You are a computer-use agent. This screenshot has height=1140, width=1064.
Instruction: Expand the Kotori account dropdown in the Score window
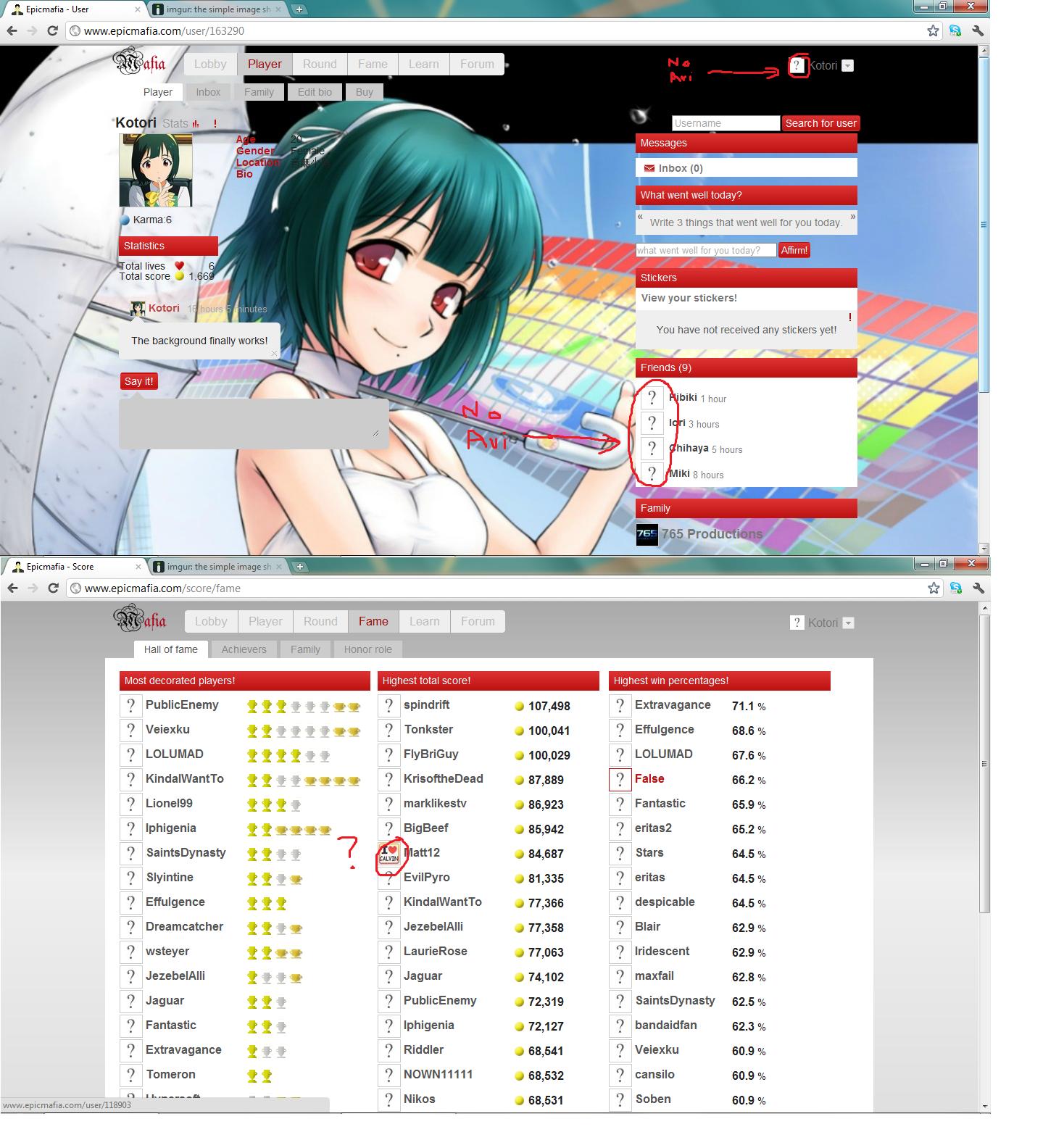[x=849, y=623]
